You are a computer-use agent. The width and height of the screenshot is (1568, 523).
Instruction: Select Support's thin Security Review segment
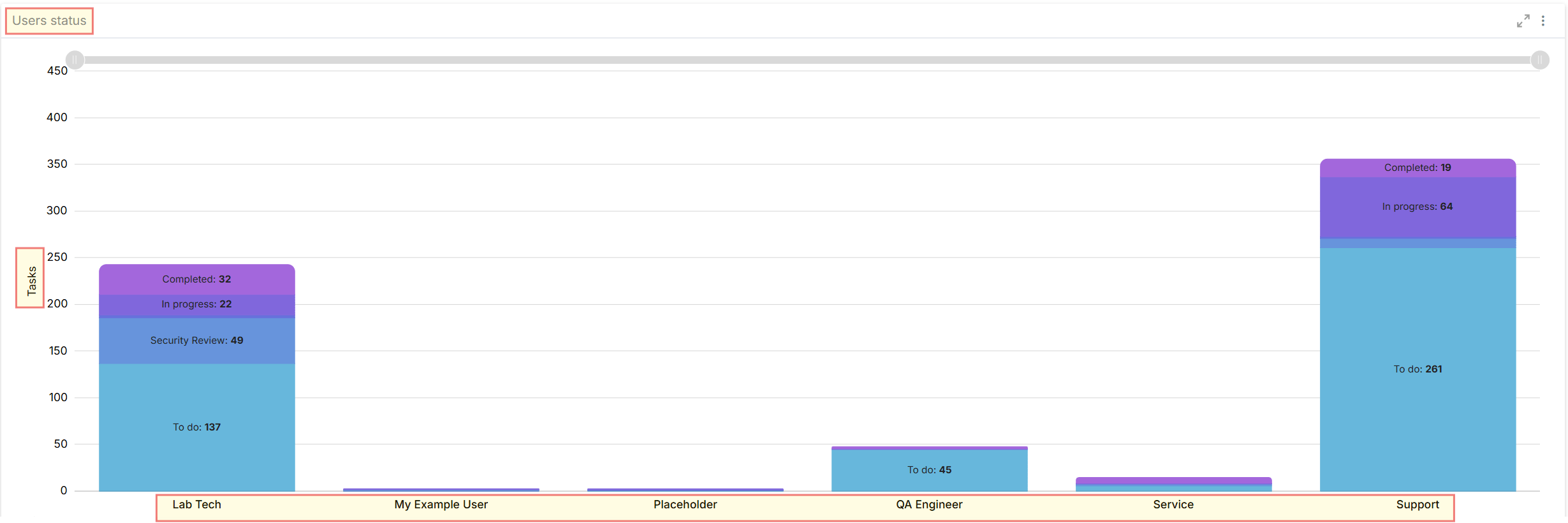click(x=1418, y=244)
